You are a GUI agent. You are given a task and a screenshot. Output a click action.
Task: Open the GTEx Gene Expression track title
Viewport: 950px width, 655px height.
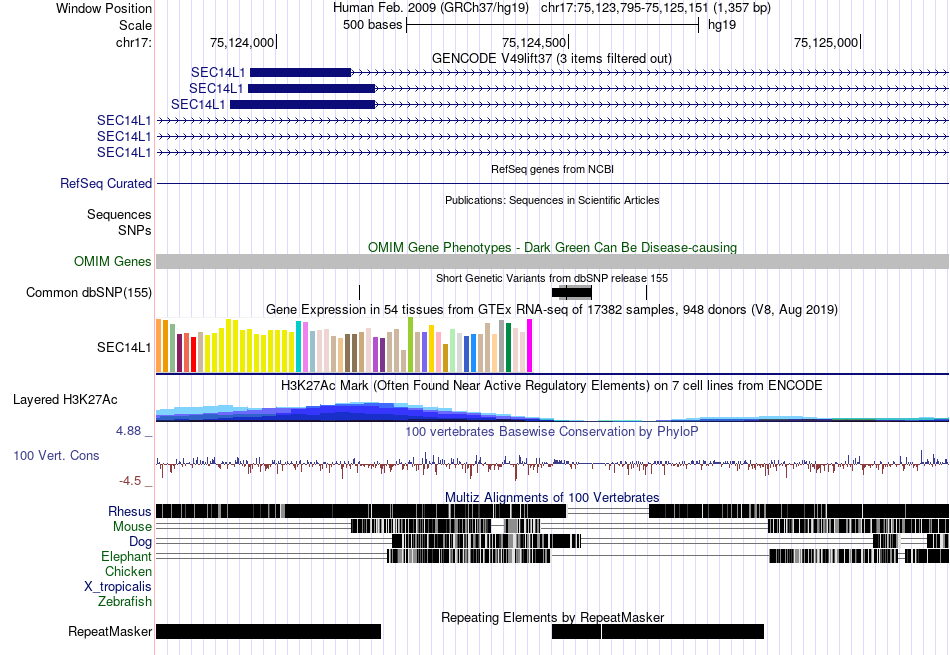(x=551, y=310)
